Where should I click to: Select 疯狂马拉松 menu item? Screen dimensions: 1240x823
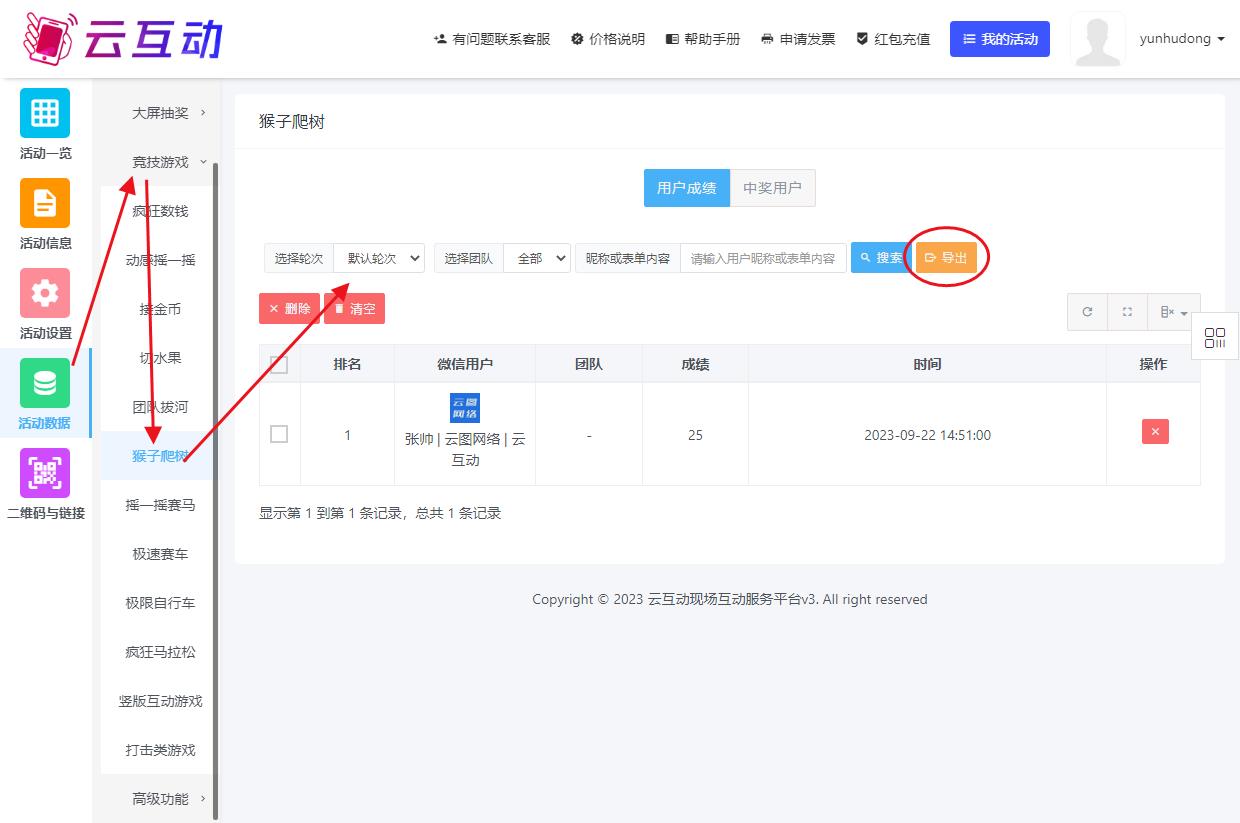coord(160,652)
